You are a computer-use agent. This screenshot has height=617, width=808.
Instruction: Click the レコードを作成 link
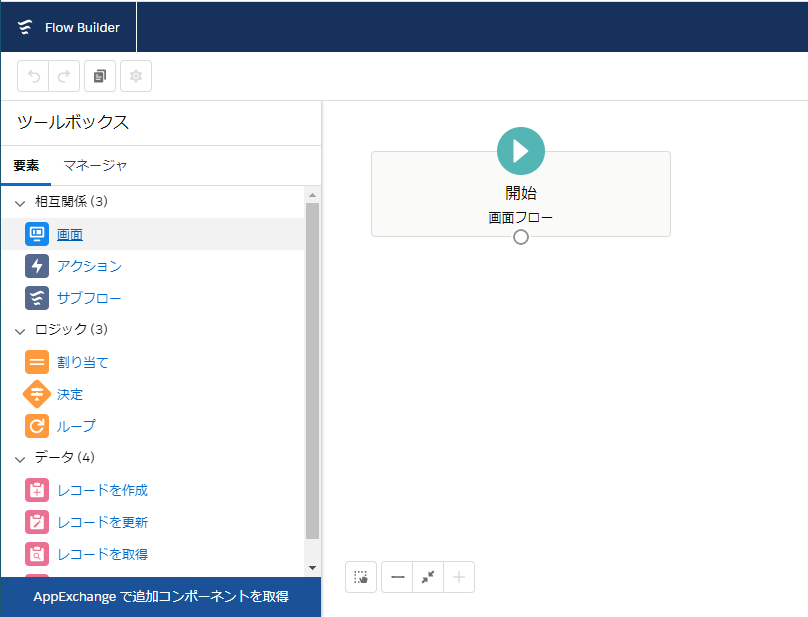pyautogui.click(x=103, y=490)
